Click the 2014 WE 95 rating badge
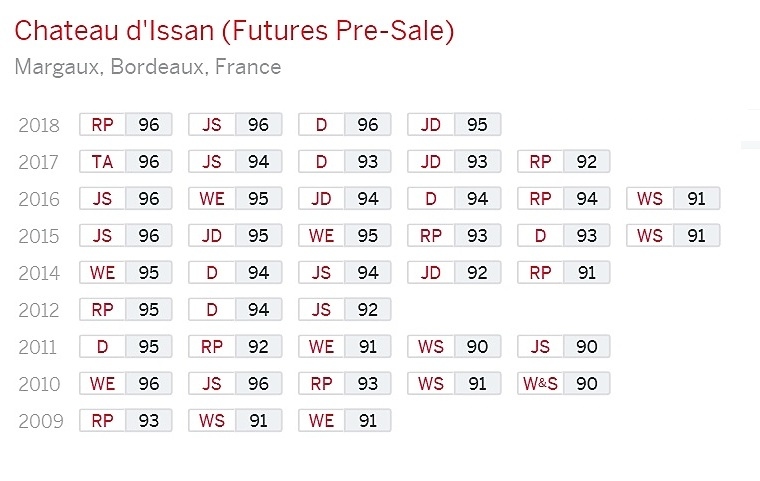This screenshot has height=481, width=760. pos(126,273)
